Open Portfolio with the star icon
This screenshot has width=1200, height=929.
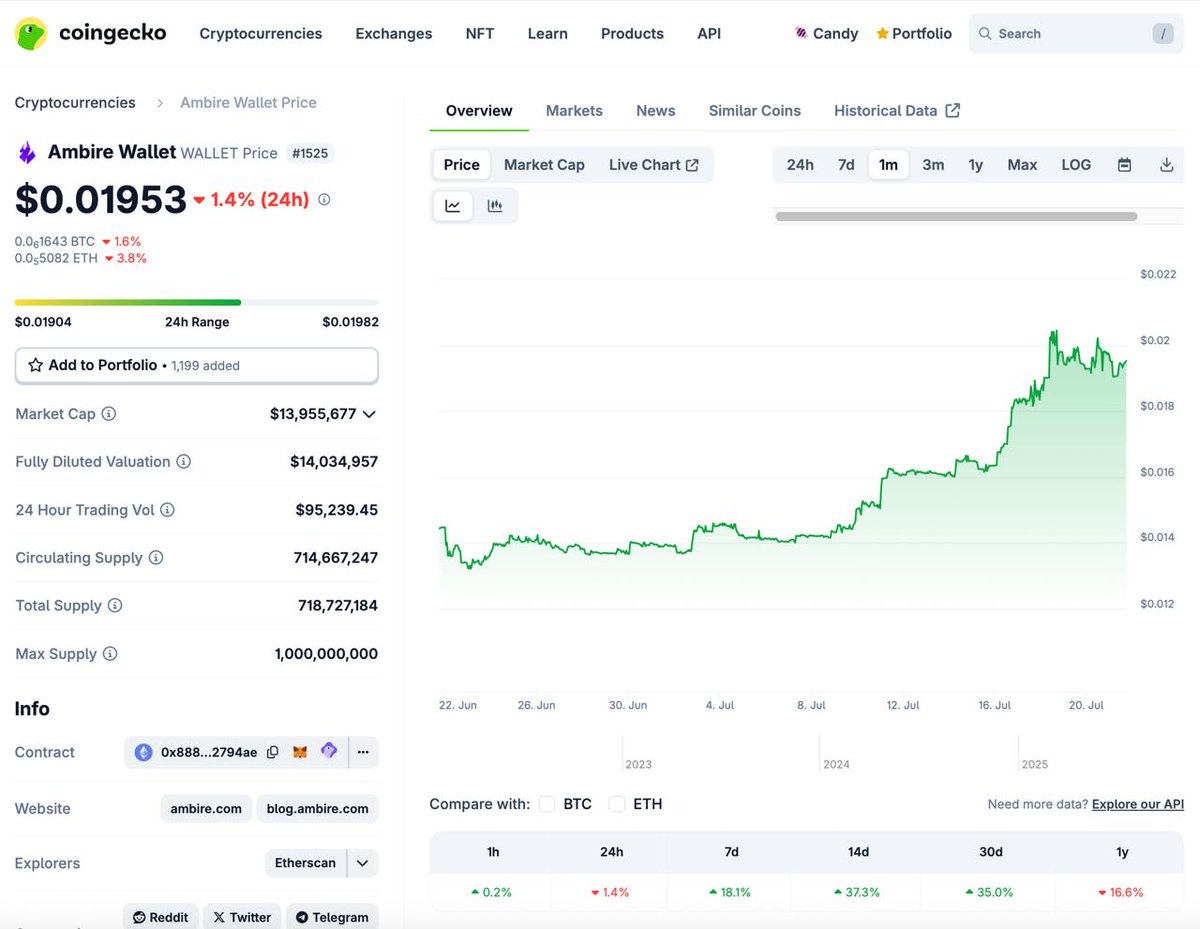(914, 33)
